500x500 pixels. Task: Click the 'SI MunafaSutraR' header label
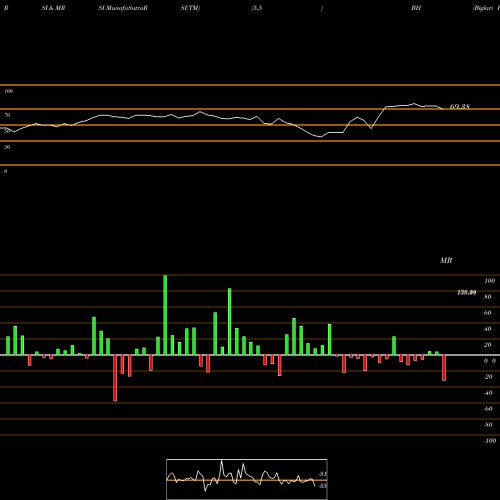(x=123, y=8)
